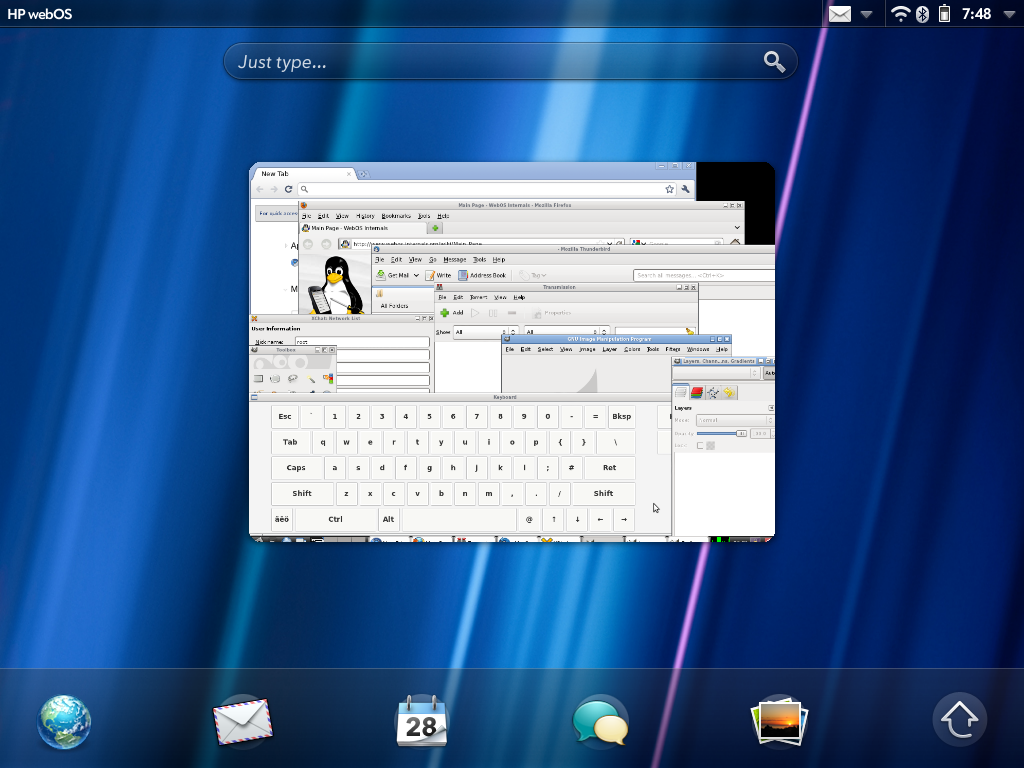The width and height of the screenshot is (1024, 768).
Task: Toggle Ctrl key on the on-screen keyboard
Action: click(x=335, y=519)
